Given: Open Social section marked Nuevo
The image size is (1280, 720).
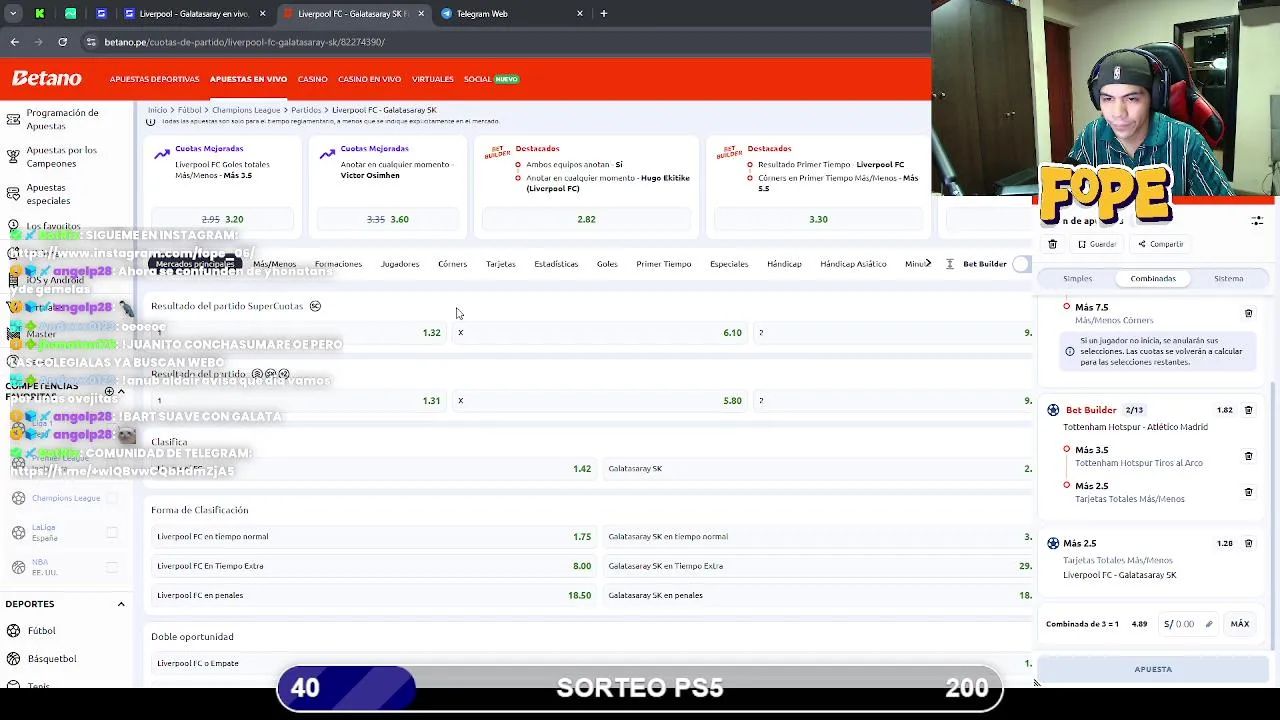Looking at the screenshot, I should [x=491, y=79].
